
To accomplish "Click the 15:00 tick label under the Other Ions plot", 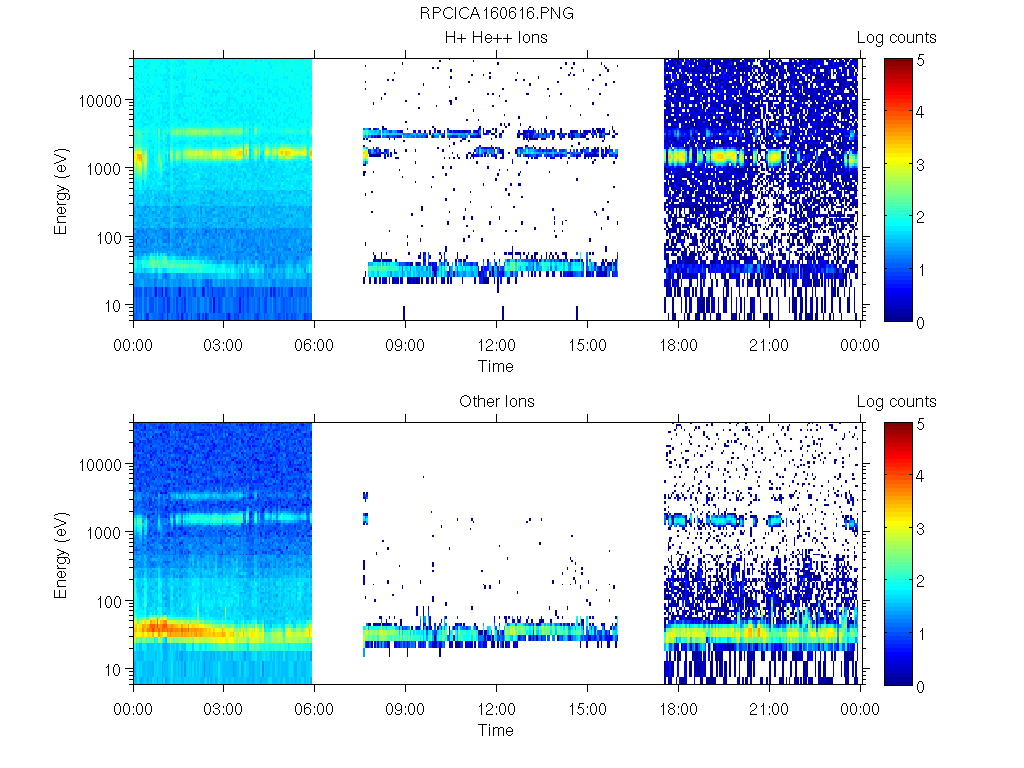I will [587, 709].
